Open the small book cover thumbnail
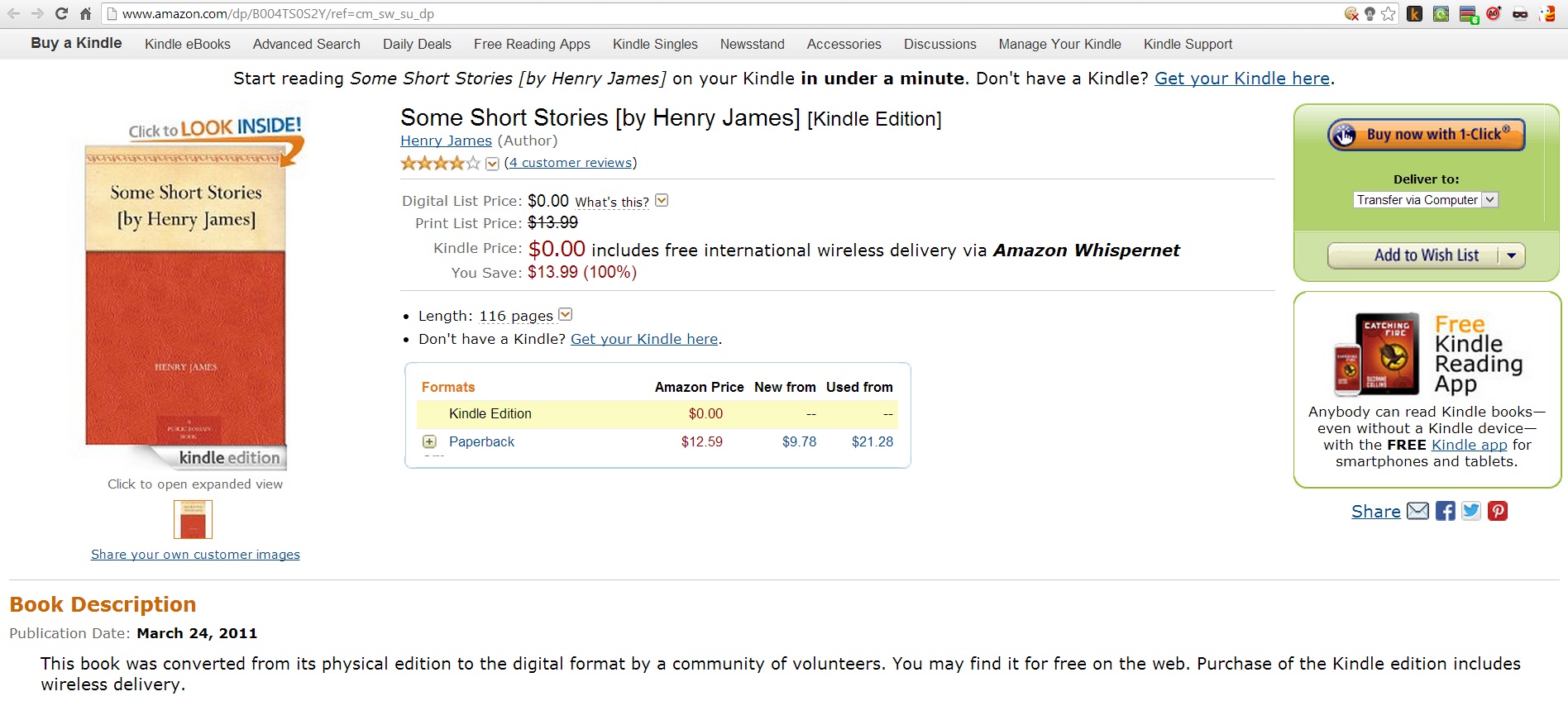 click(193, 520)
